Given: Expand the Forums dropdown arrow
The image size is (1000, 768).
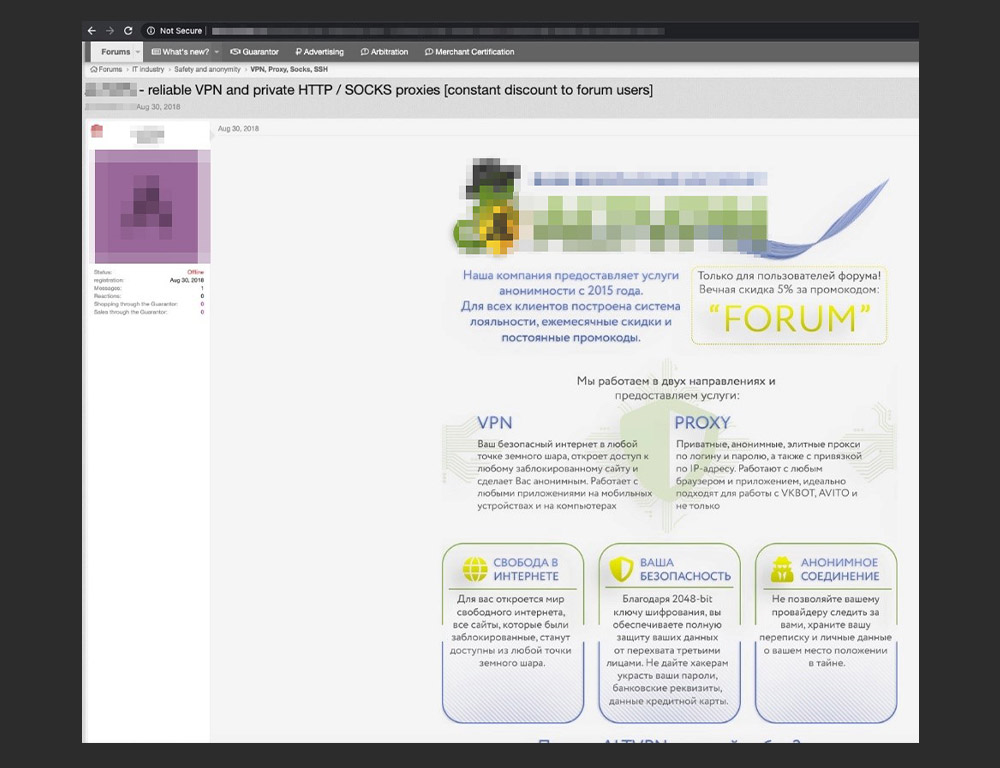Looking at the screenshot, I should (138, 52).
